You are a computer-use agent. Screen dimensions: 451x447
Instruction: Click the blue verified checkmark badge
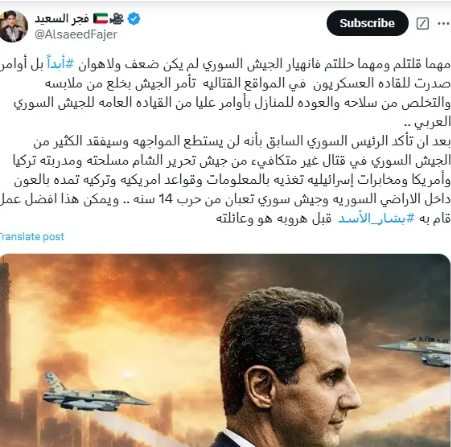tap(134, 19)
